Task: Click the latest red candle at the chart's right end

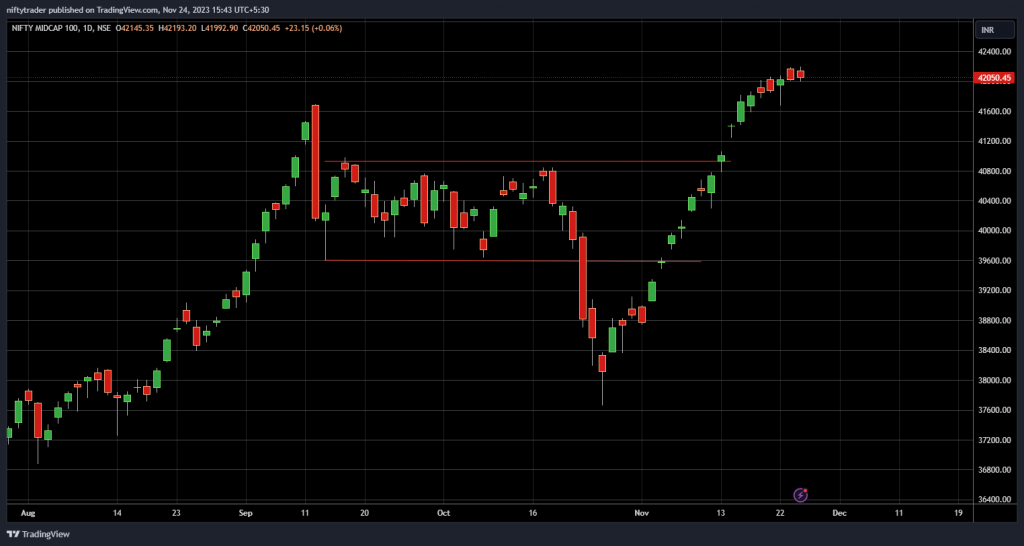Action: click(800, 74)
